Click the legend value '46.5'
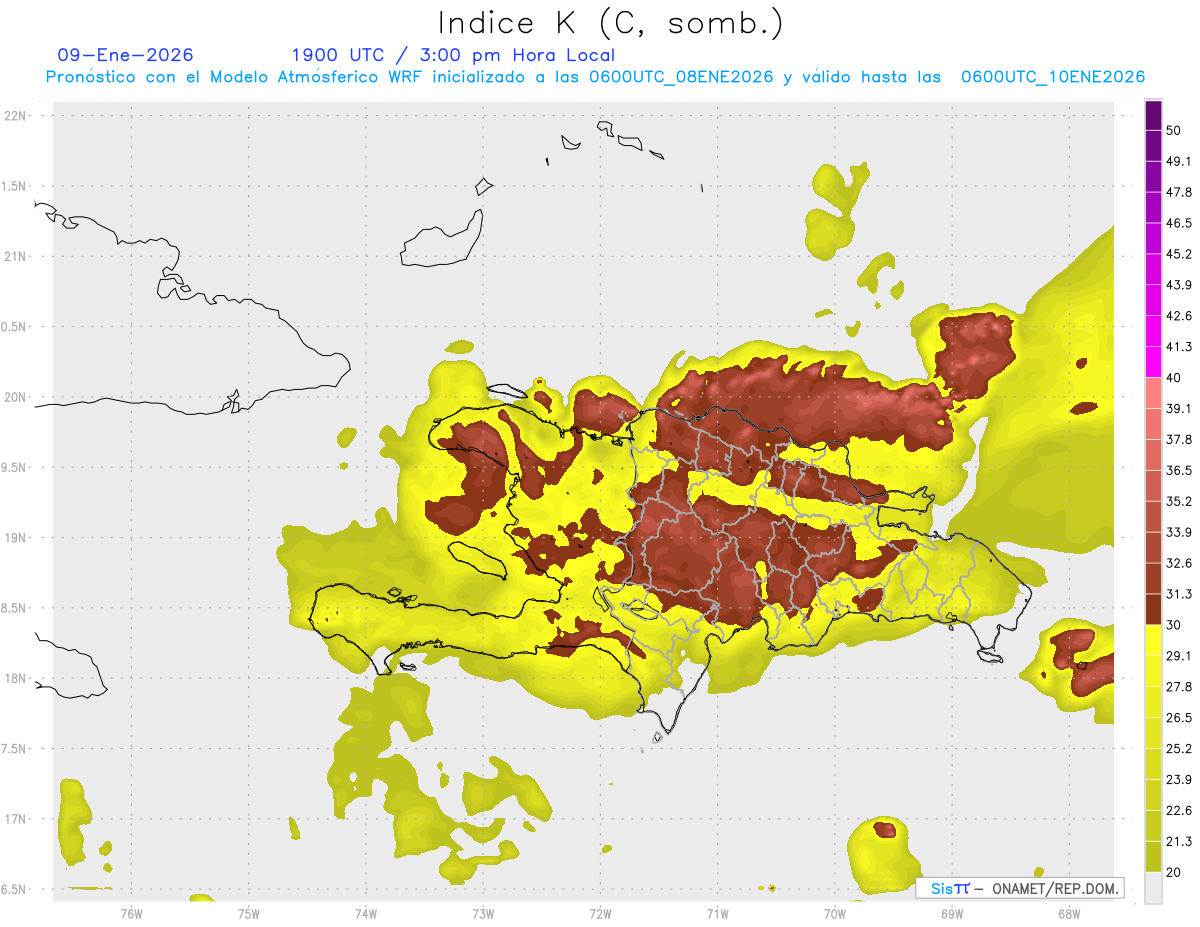1200x927 pixels. pyautogui.click(x=1179, y=223)
